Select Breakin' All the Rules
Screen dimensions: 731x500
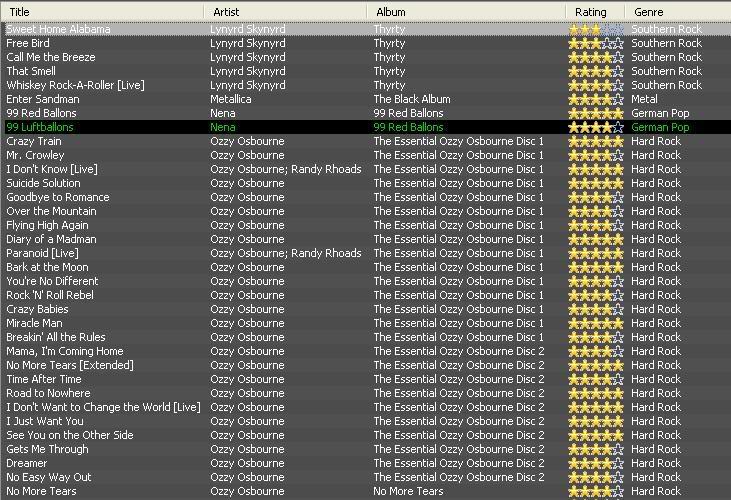56,337
